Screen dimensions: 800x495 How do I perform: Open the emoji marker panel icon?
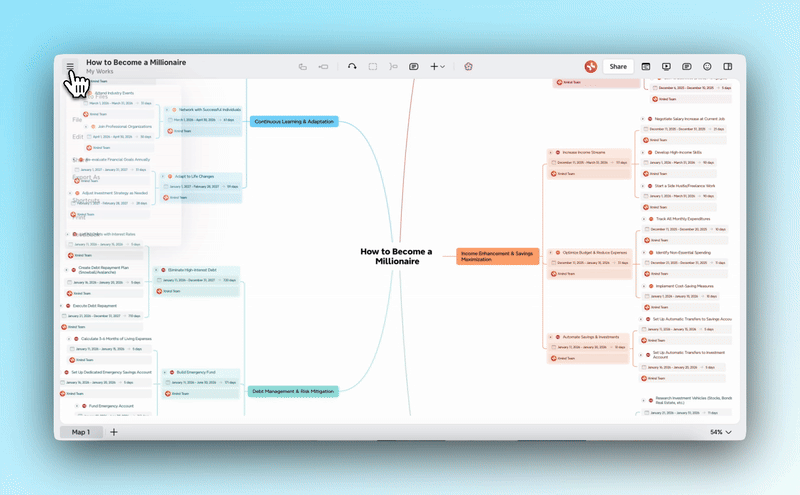point(707,67)
